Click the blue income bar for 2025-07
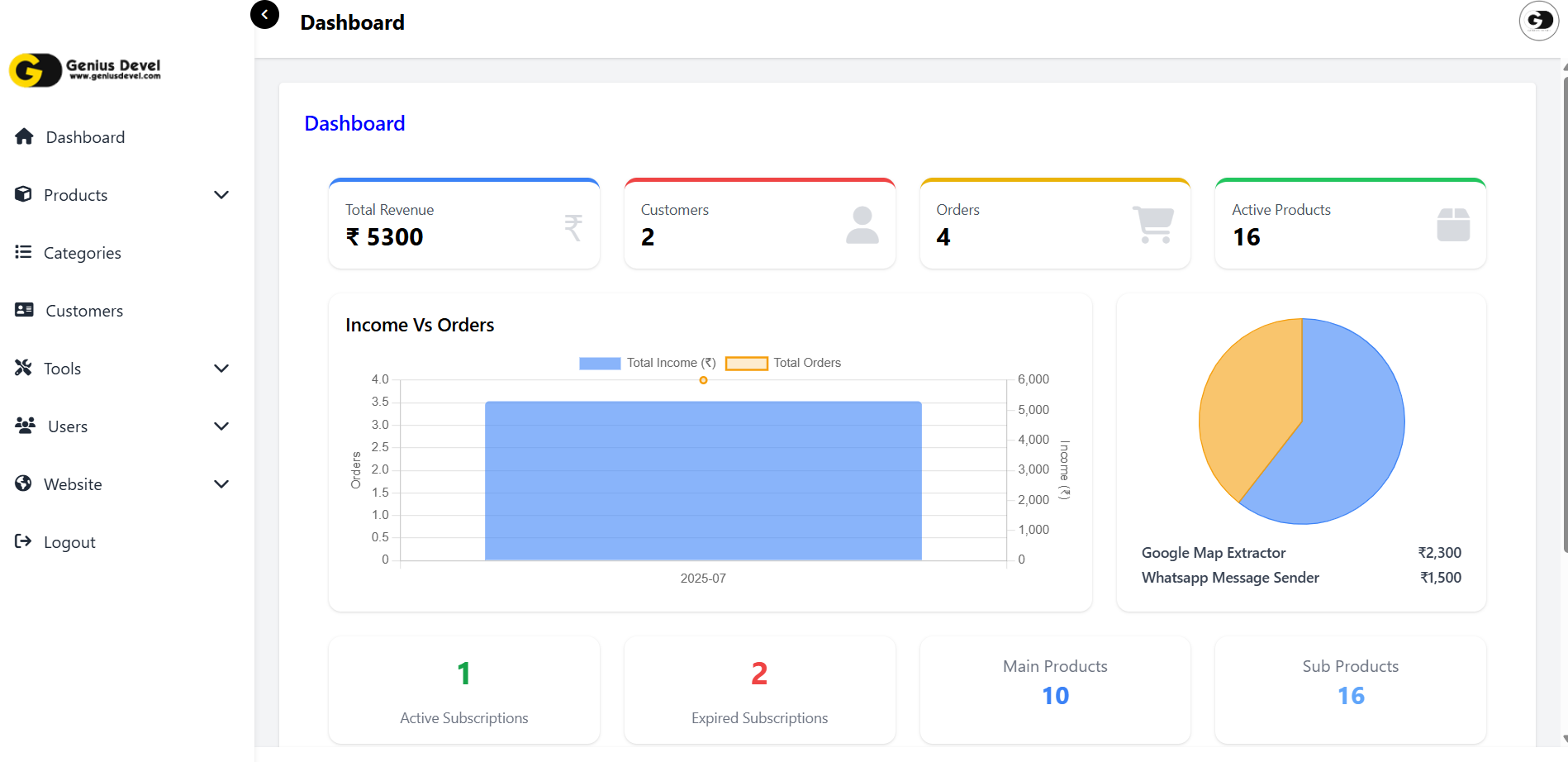This screenshot has width=1568, height=762. [703, 480]
